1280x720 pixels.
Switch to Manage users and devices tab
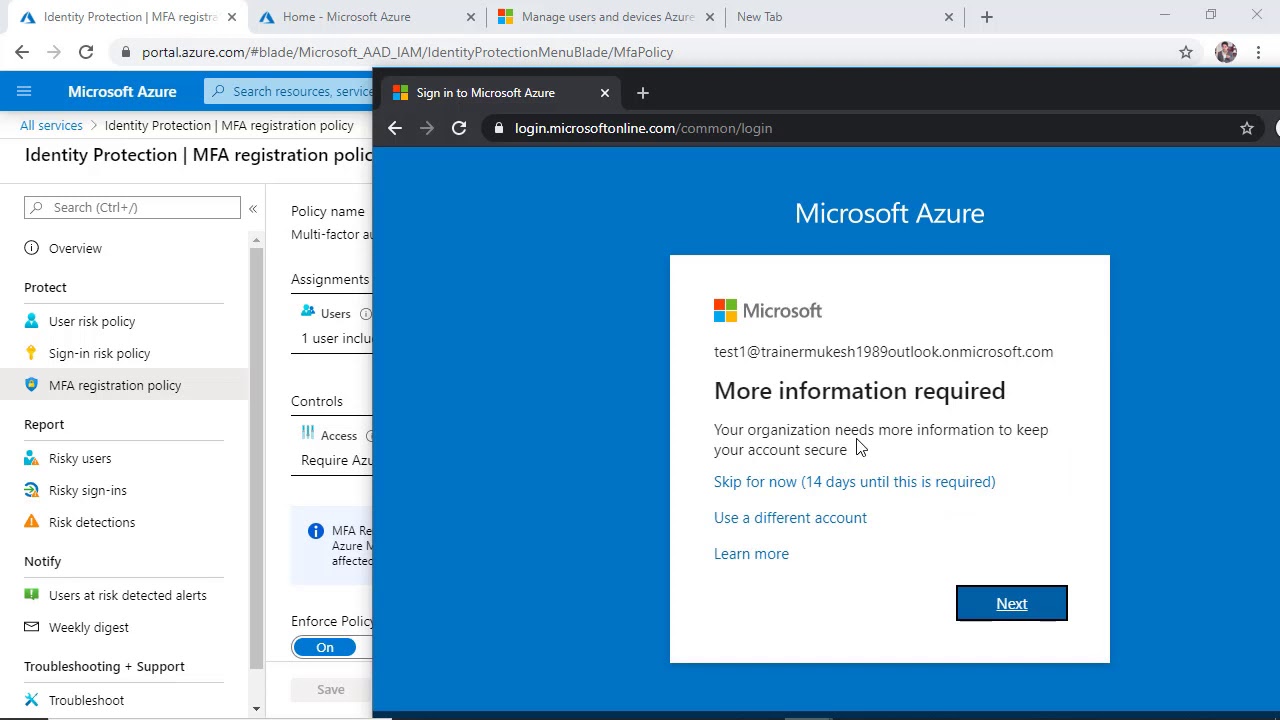coord(607,17)
